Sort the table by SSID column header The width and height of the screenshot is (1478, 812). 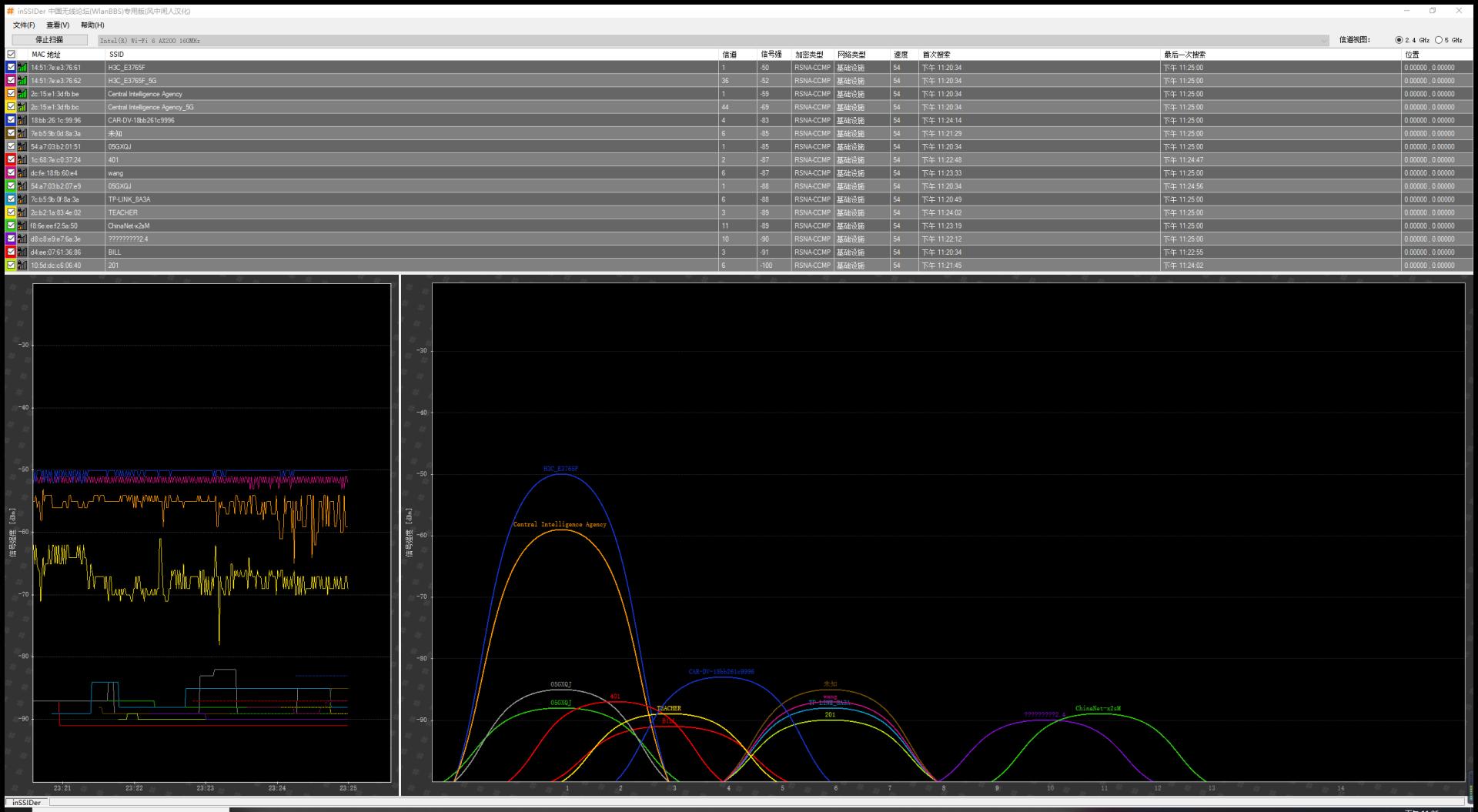pos(116,55)
